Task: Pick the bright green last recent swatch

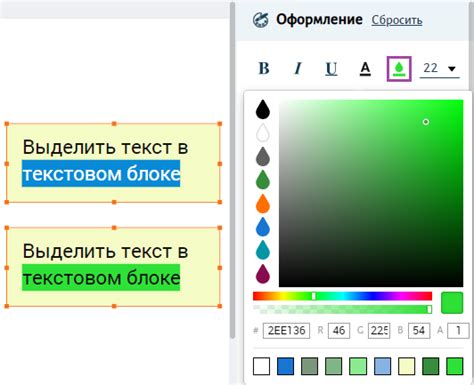Action: pyautogui.click(x=455, y=366)
